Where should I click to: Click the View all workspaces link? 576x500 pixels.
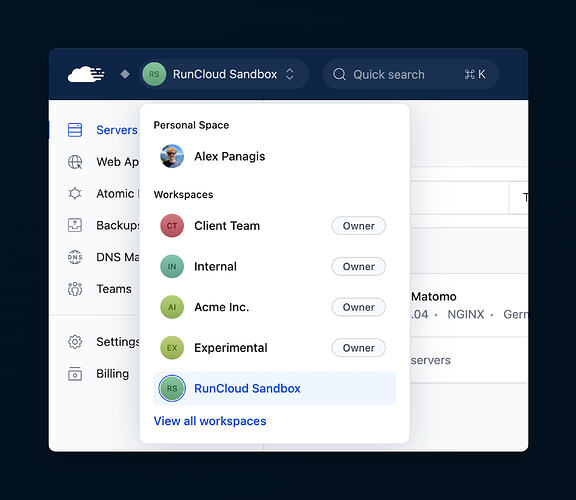click(210, 421)
